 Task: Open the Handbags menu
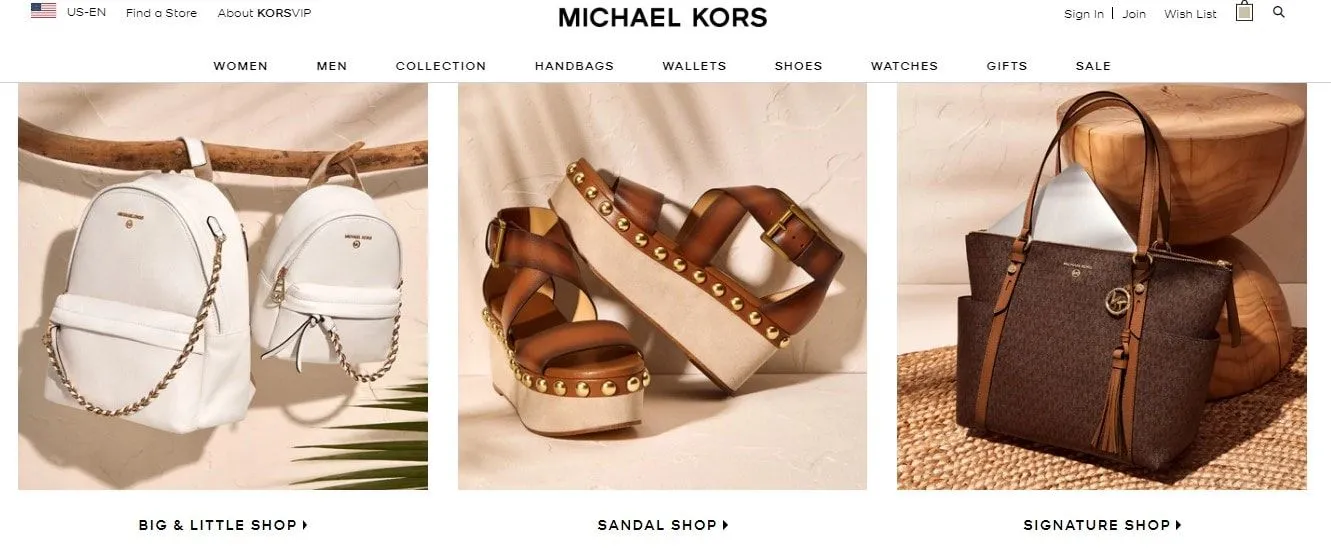[x=574, y=66]
